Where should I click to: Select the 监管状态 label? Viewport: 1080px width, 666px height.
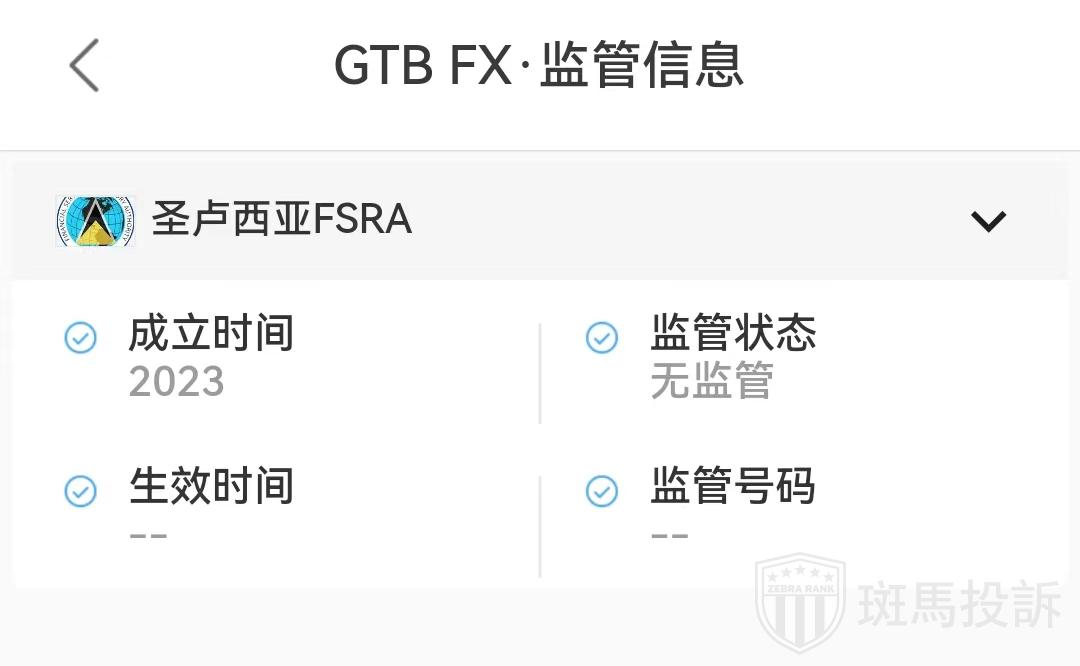tap(733, 334)
